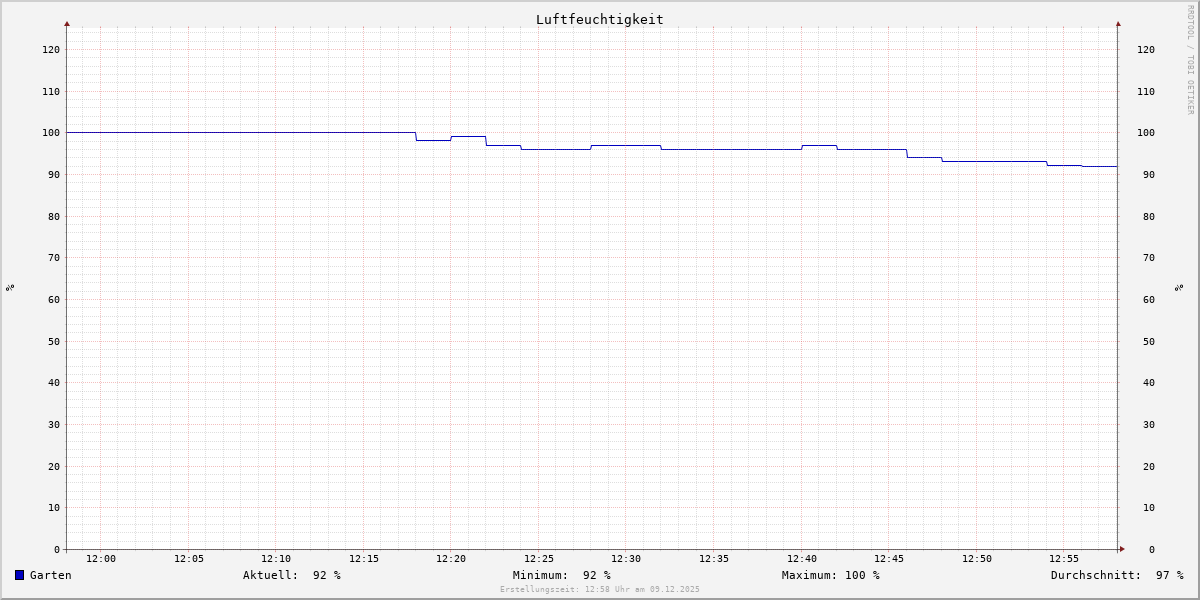Screen dimensions: 1200x600
Task: Click the 12:00 time axis label
Action: click(101, 558)
